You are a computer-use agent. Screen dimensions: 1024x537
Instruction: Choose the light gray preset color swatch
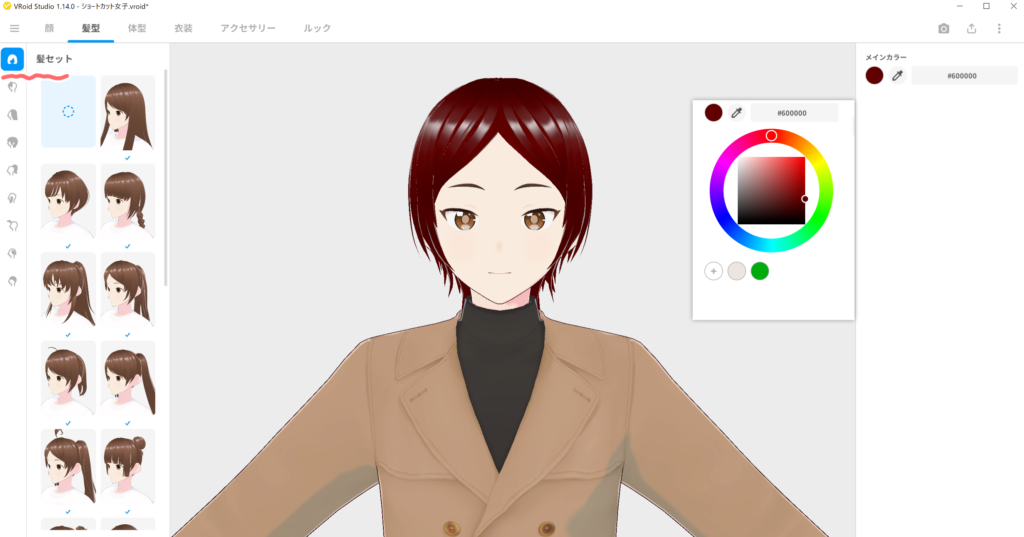point(737,271)
